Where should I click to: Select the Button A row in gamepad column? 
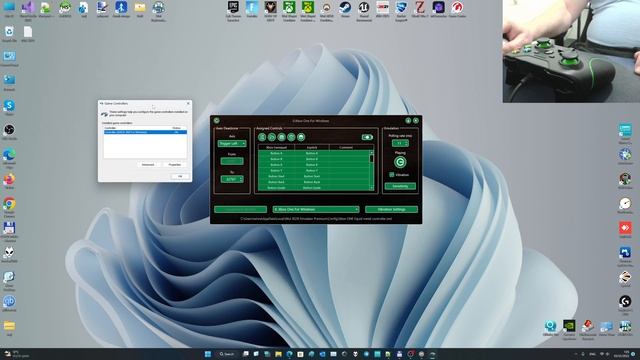point(276,153)
